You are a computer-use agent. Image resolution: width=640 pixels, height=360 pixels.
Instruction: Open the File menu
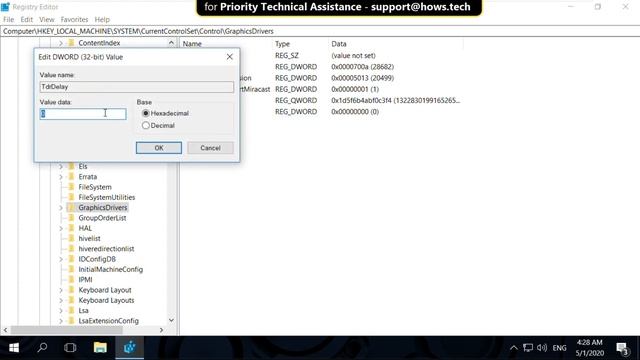[x=9, y=20]
